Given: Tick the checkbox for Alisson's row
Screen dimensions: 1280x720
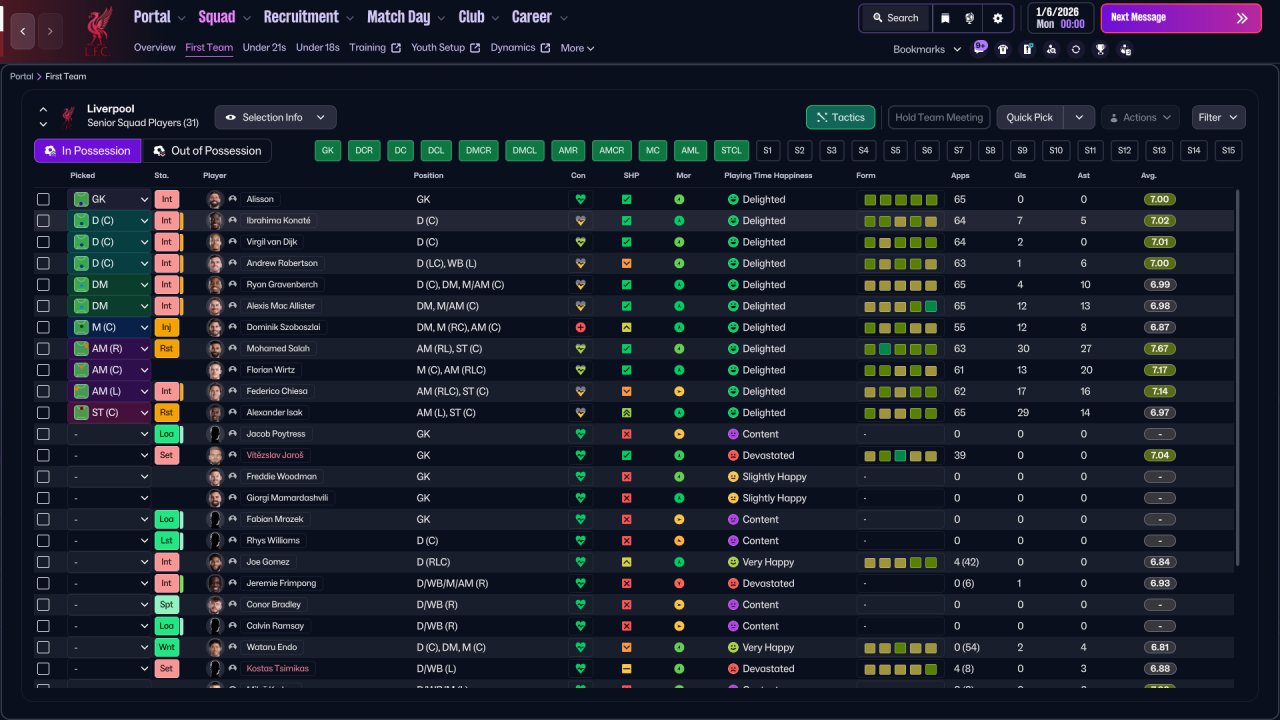Looking at the screenshot, I should 43,199.
